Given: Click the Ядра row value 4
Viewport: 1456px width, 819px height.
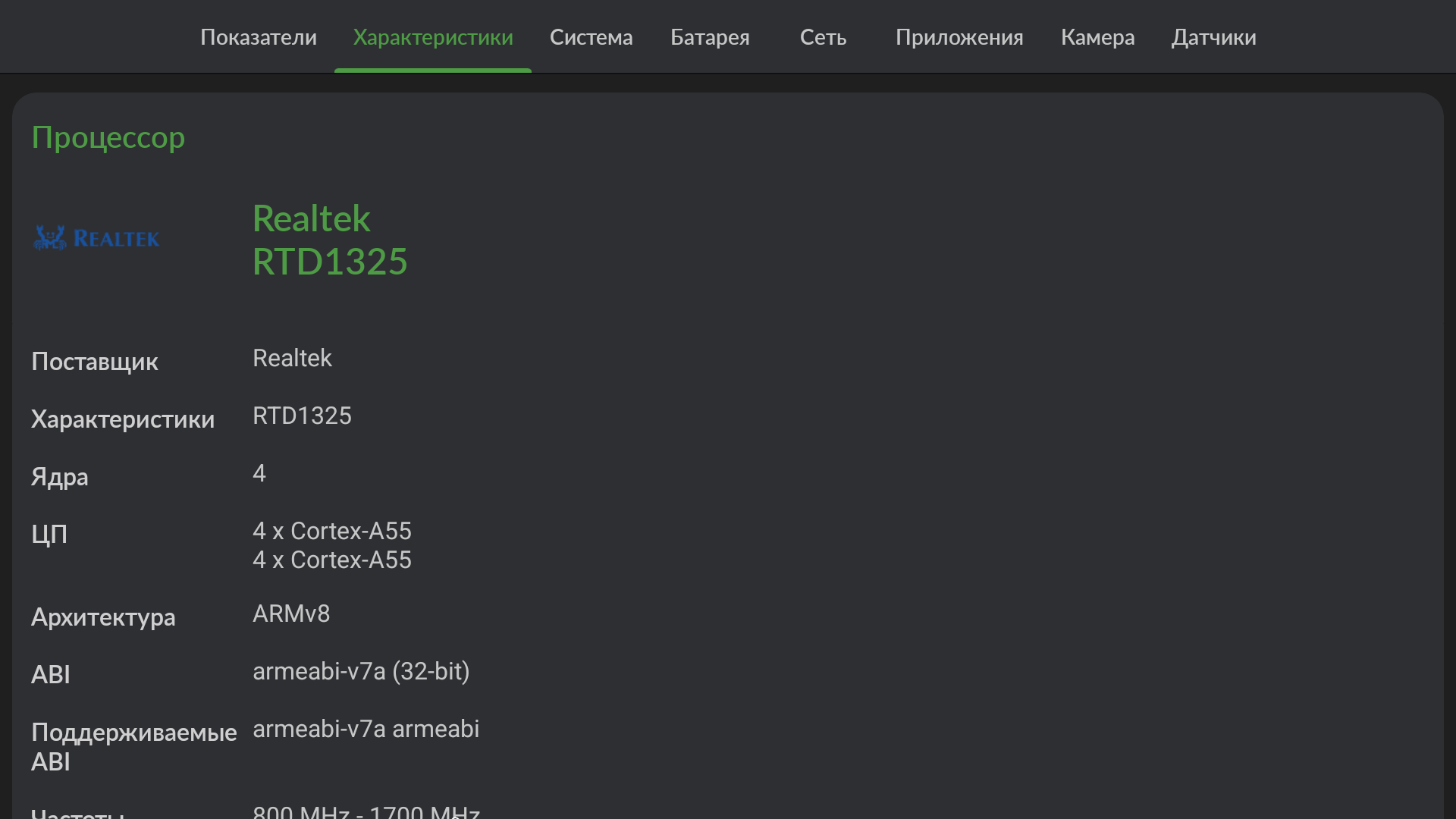Looking at the screenshot, I should click(259, 473).
